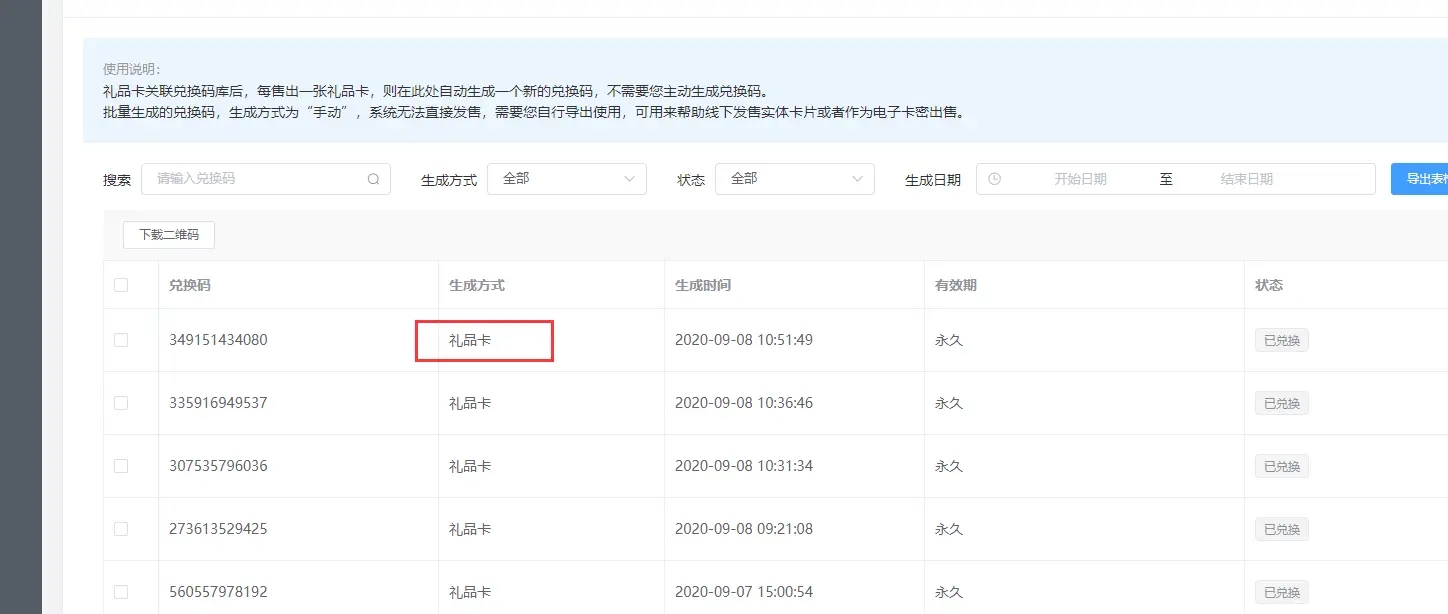Image resolution: width=1448 pixels, height=614 pixels.
Task: Click the 使用说明 heading text
Action: [131, 69]
